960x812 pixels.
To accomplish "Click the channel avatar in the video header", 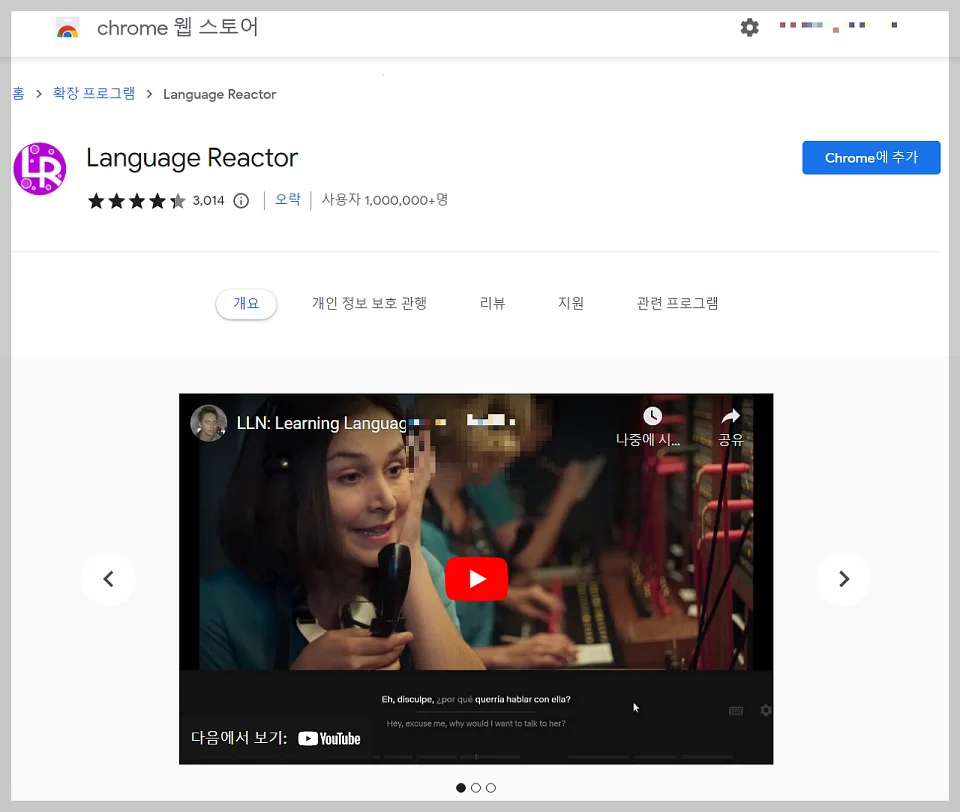I will pos(208,422).
